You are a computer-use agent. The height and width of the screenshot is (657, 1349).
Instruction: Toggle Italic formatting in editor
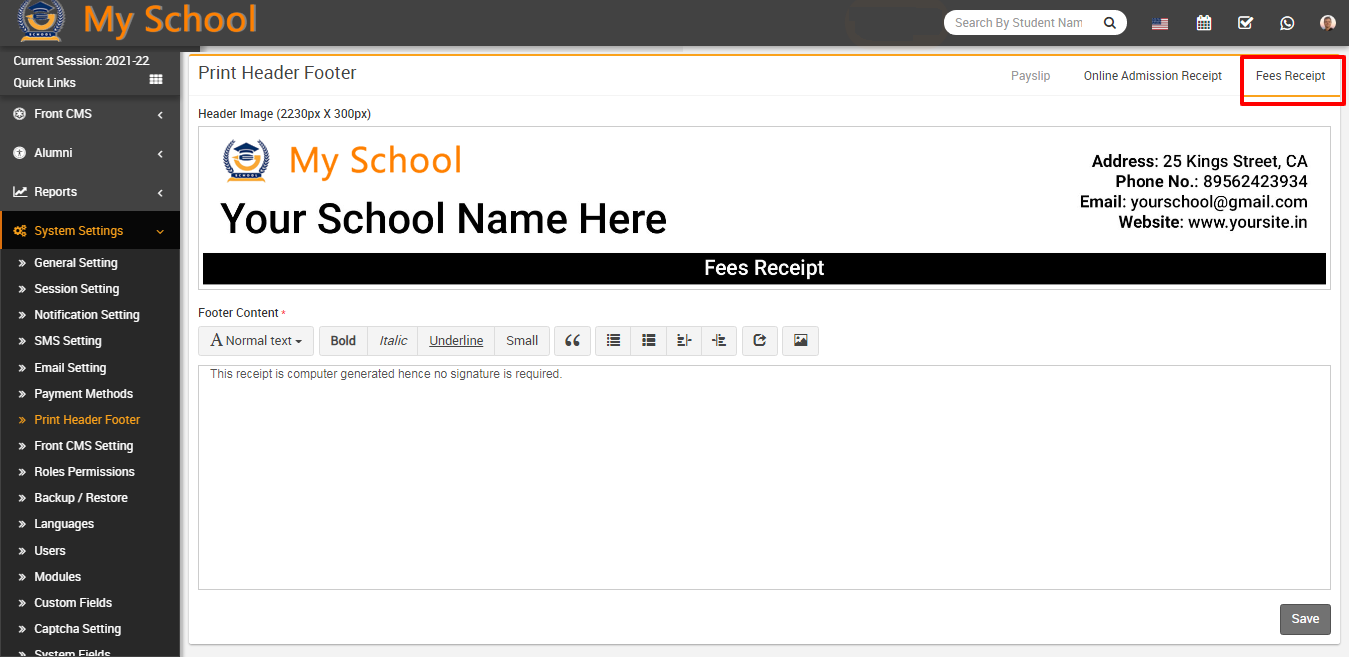[393, 341]
